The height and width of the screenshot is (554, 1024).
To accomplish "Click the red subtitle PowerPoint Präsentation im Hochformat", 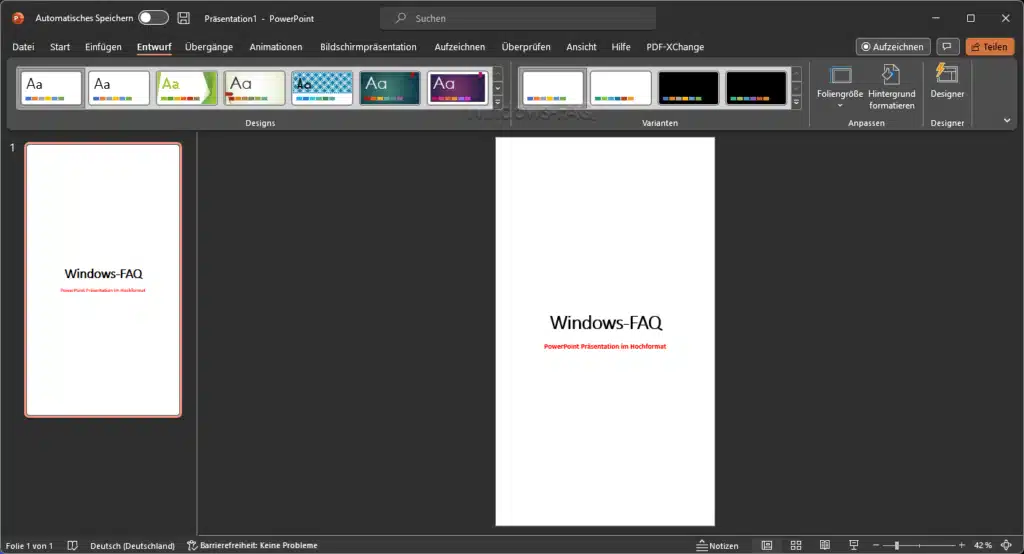I will point(605,347).
